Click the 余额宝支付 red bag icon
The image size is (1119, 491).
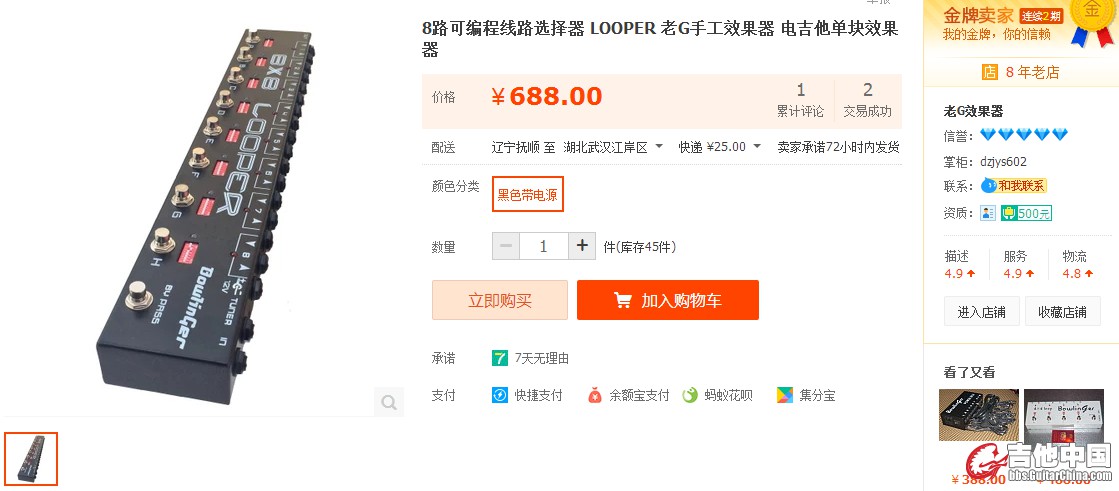click(594, 395)
